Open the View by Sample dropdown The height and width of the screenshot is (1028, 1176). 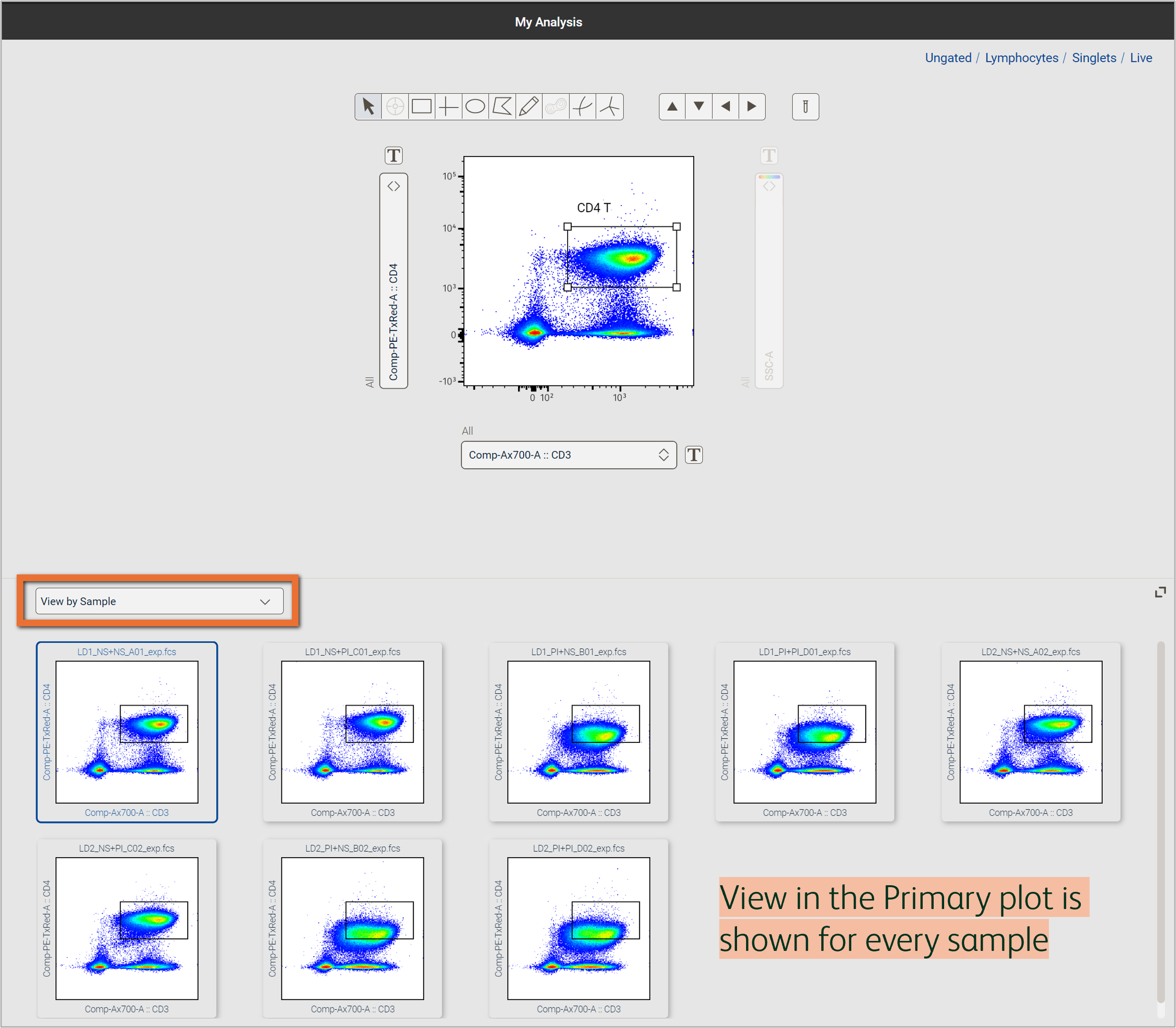click(x=159, y=601)
